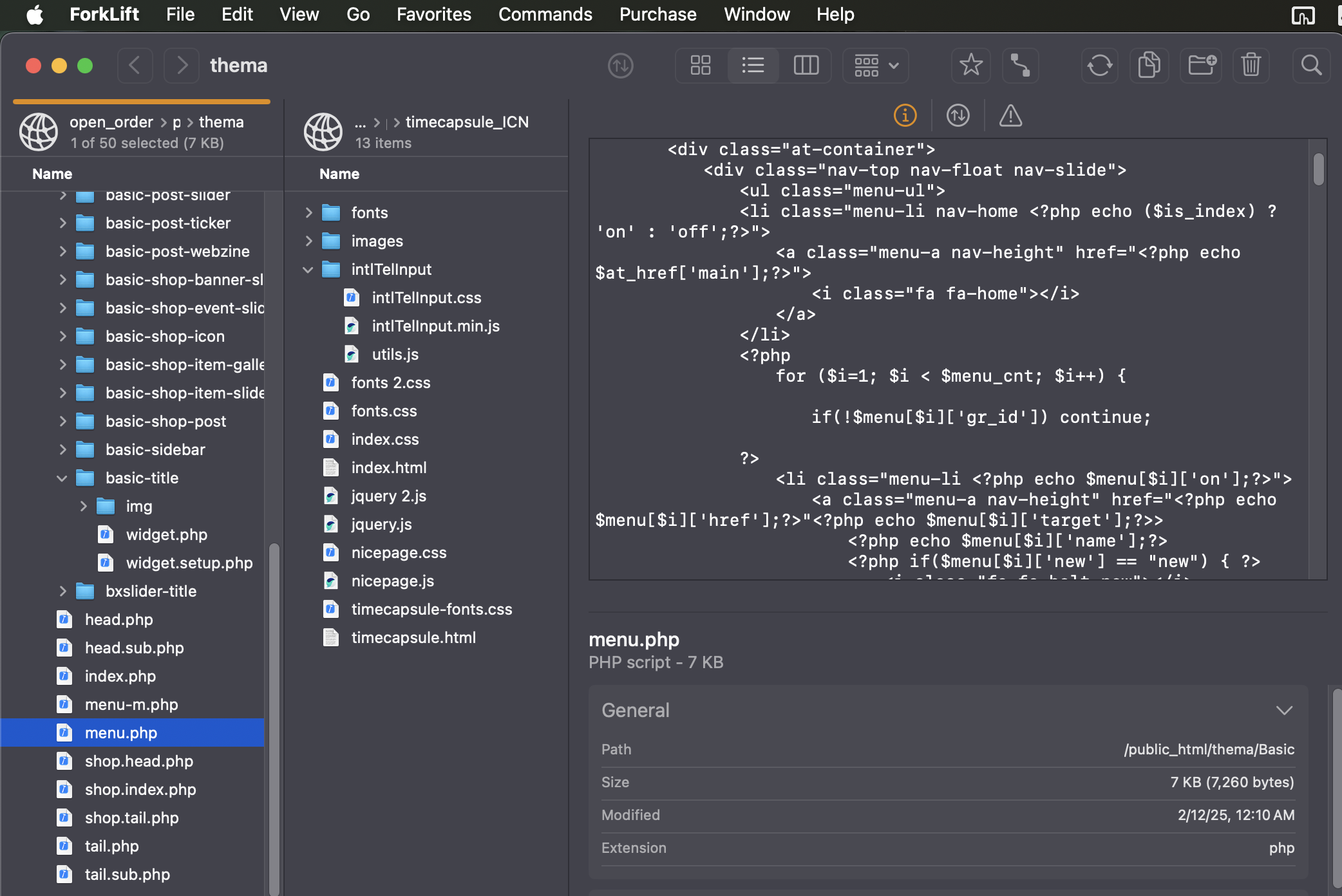Select the Info inspector tab

905,115
